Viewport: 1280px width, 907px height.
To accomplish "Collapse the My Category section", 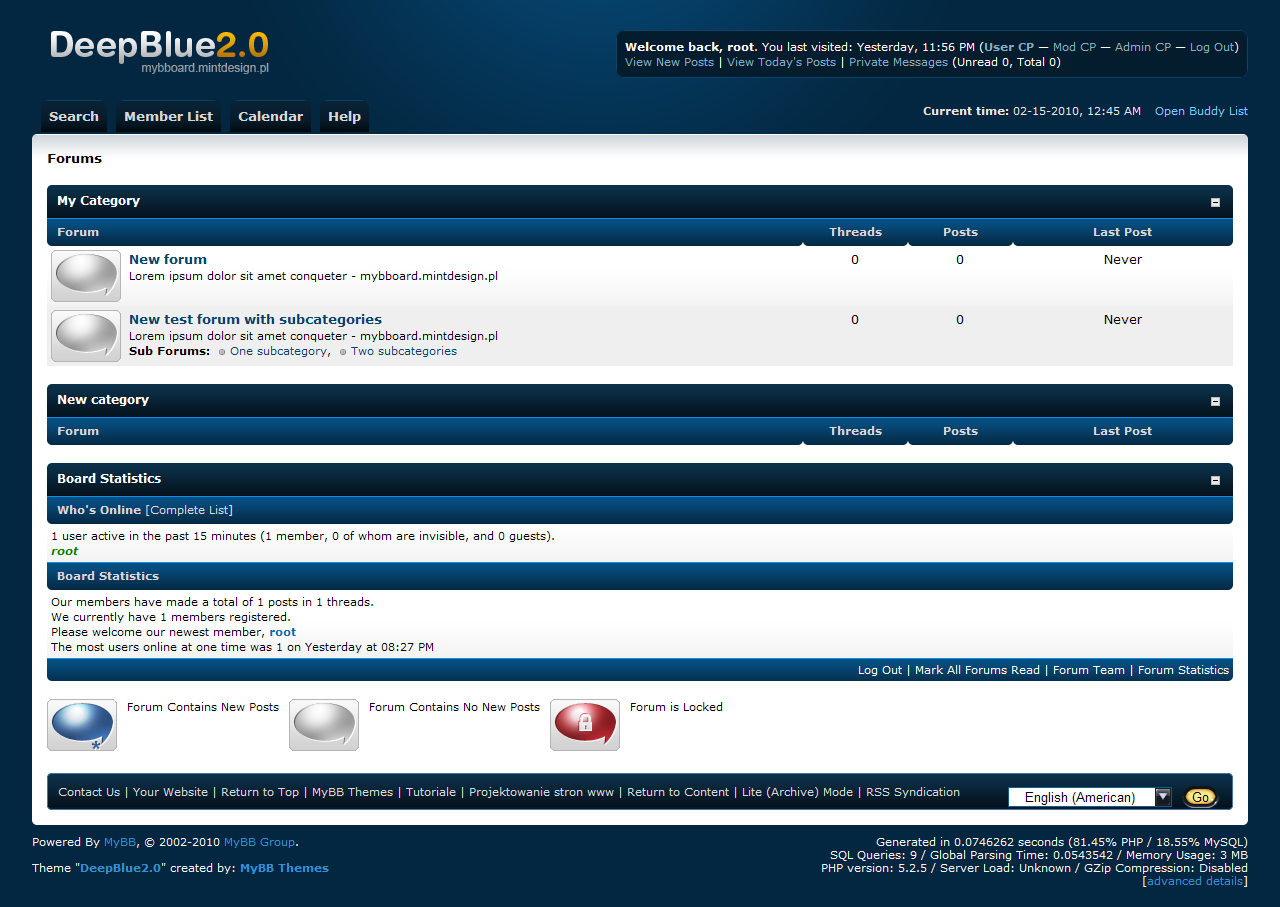I will (x=1215, y=202).
